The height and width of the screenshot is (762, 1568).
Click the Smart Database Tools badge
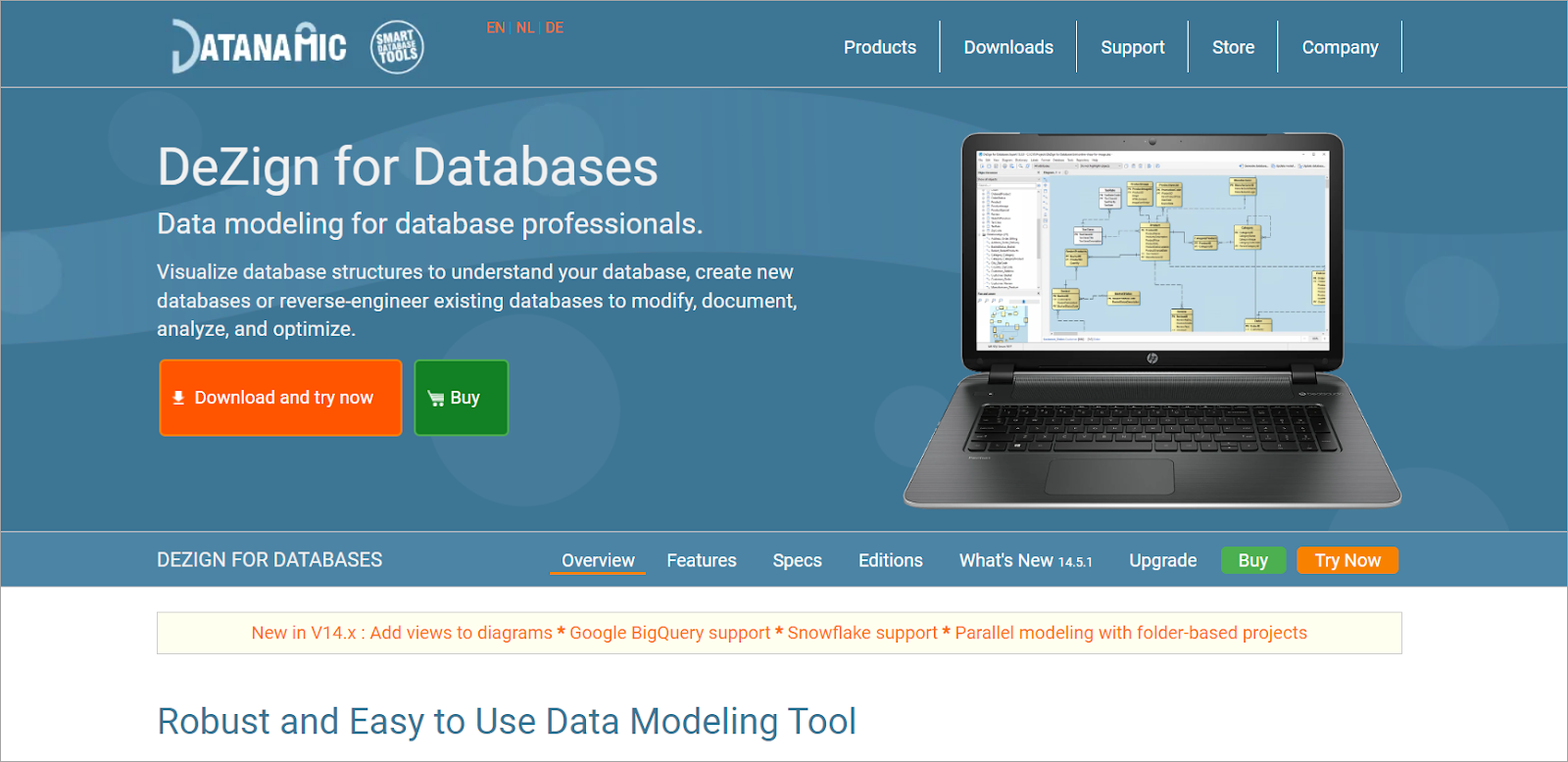click(x=397, y=47)
